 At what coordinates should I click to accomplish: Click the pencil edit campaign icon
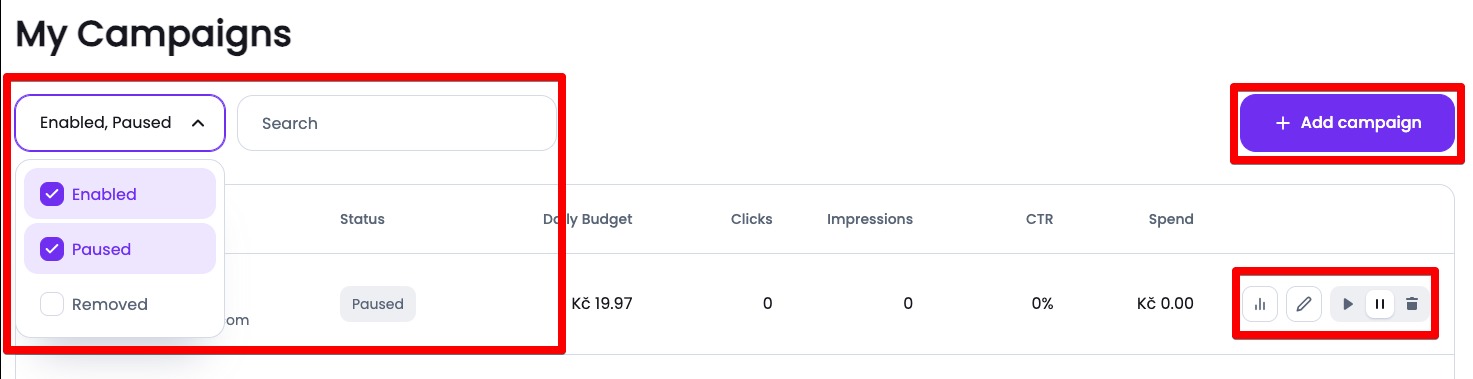pyautogui.click(x=1303, y=304)
